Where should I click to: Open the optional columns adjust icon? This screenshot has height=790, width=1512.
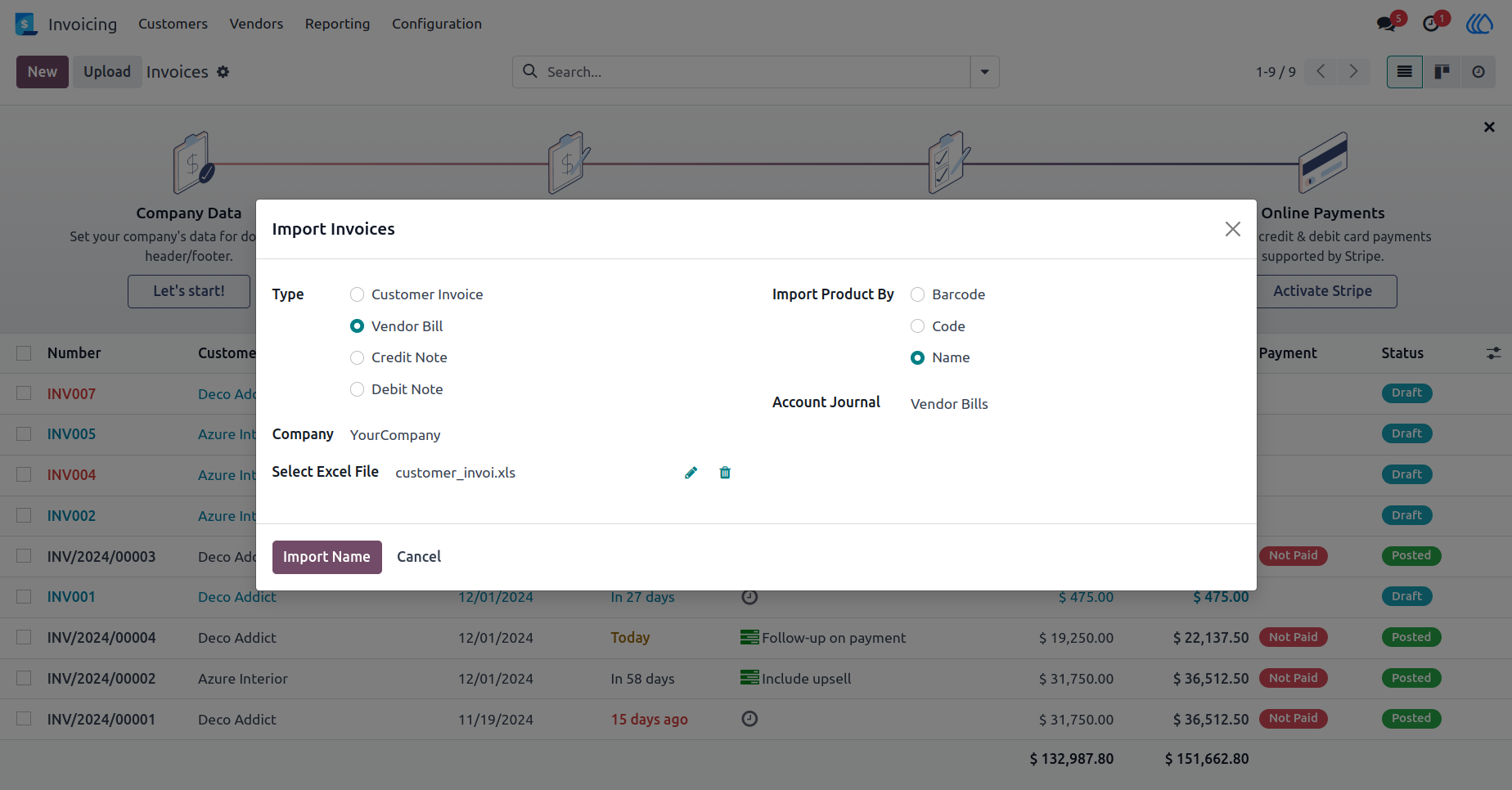1493,353
